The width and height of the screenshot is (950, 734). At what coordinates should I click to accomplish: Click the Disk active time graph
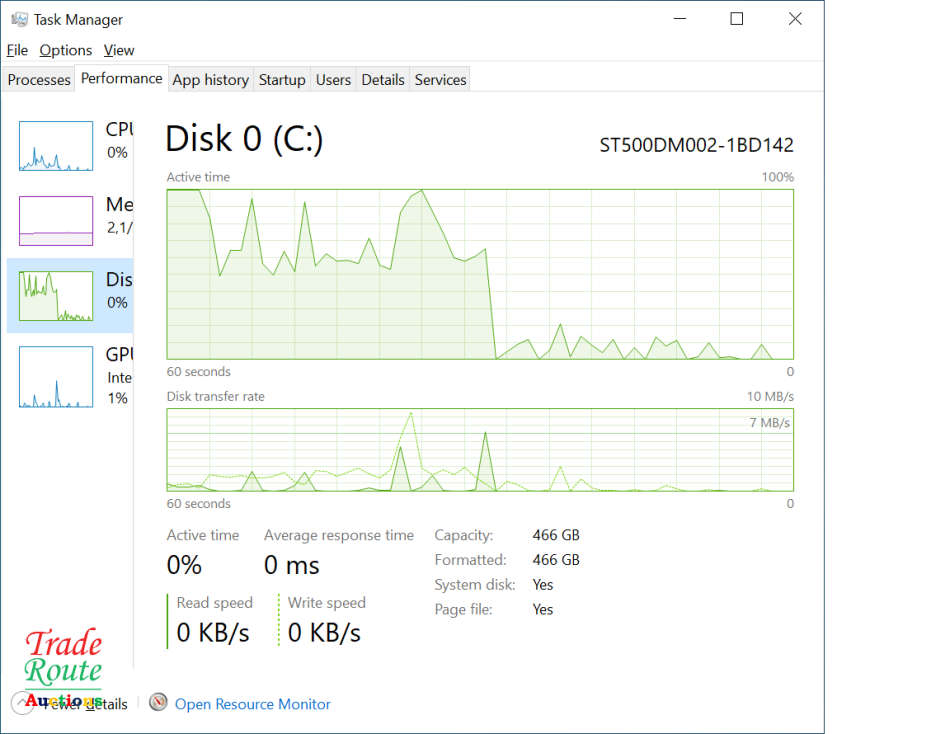(480, 274)
